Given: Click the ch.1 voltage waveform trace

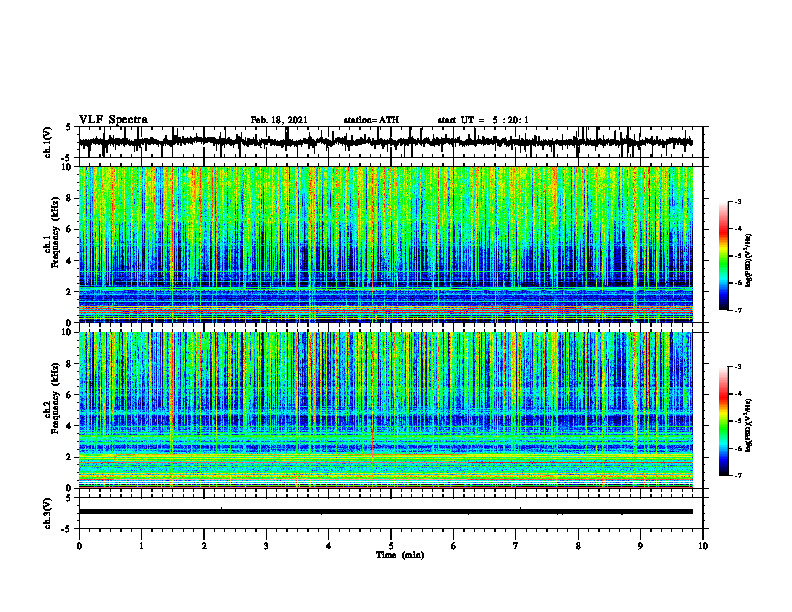Looking at the screenshot, I should (x=385, y=142).
